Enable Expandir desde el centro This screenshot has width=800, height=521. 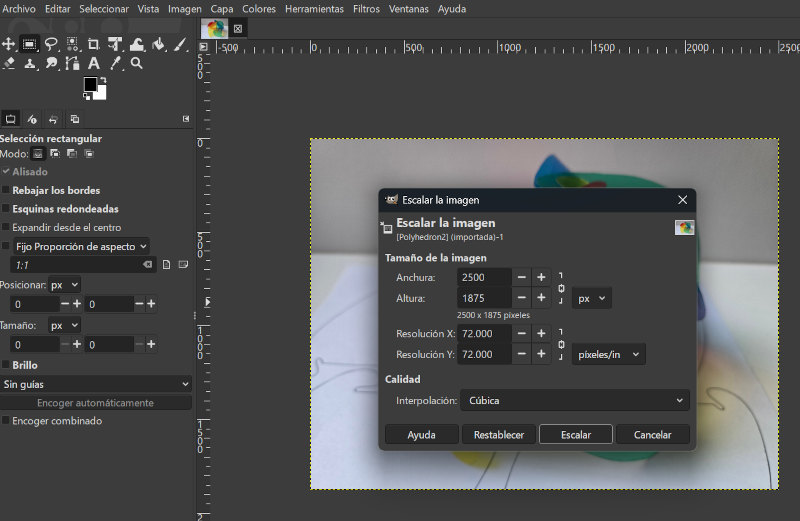[6, 228]
